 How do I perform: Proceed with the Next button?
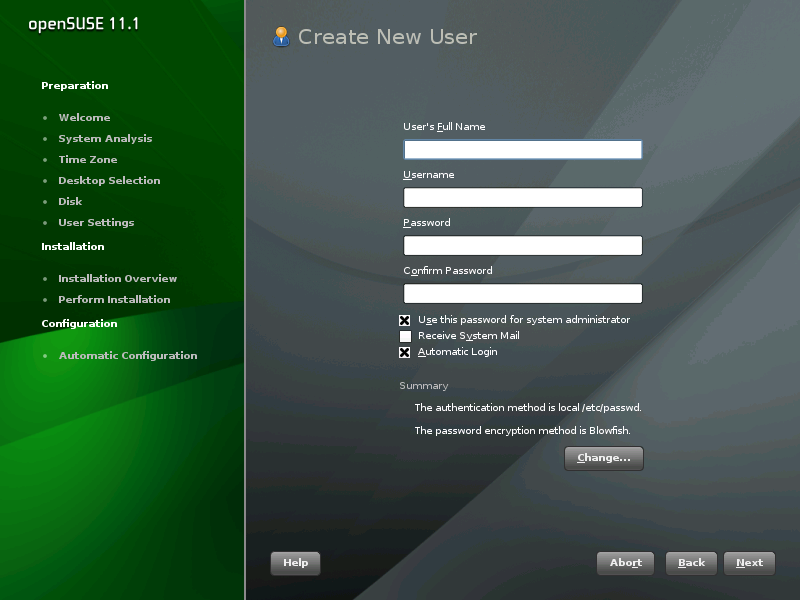click(x=749, y=563)
